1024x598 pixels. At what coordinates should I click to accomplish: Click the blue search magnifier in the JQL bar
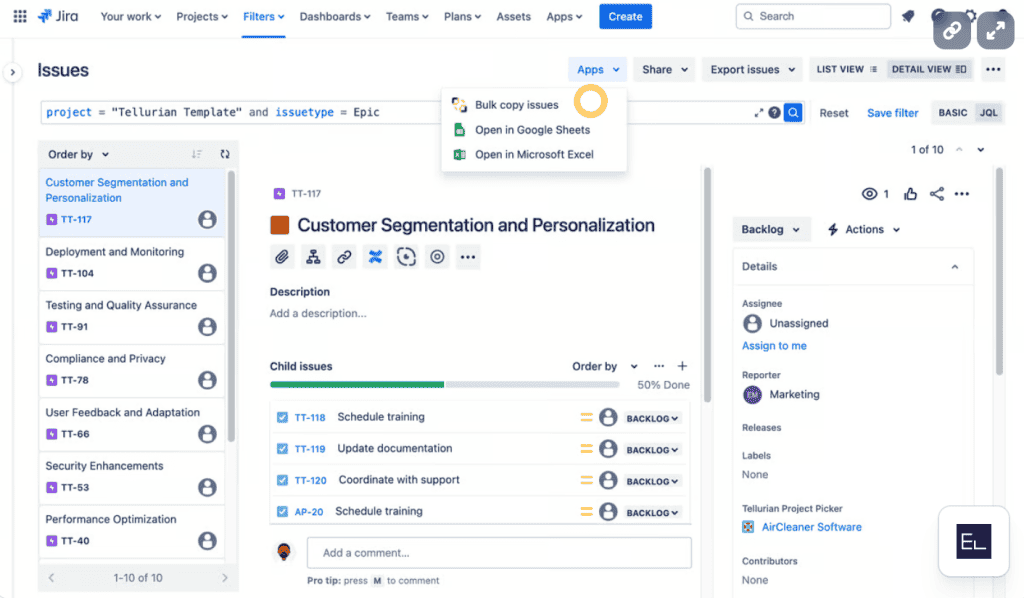pyautogui.click(x=793, y=113)
